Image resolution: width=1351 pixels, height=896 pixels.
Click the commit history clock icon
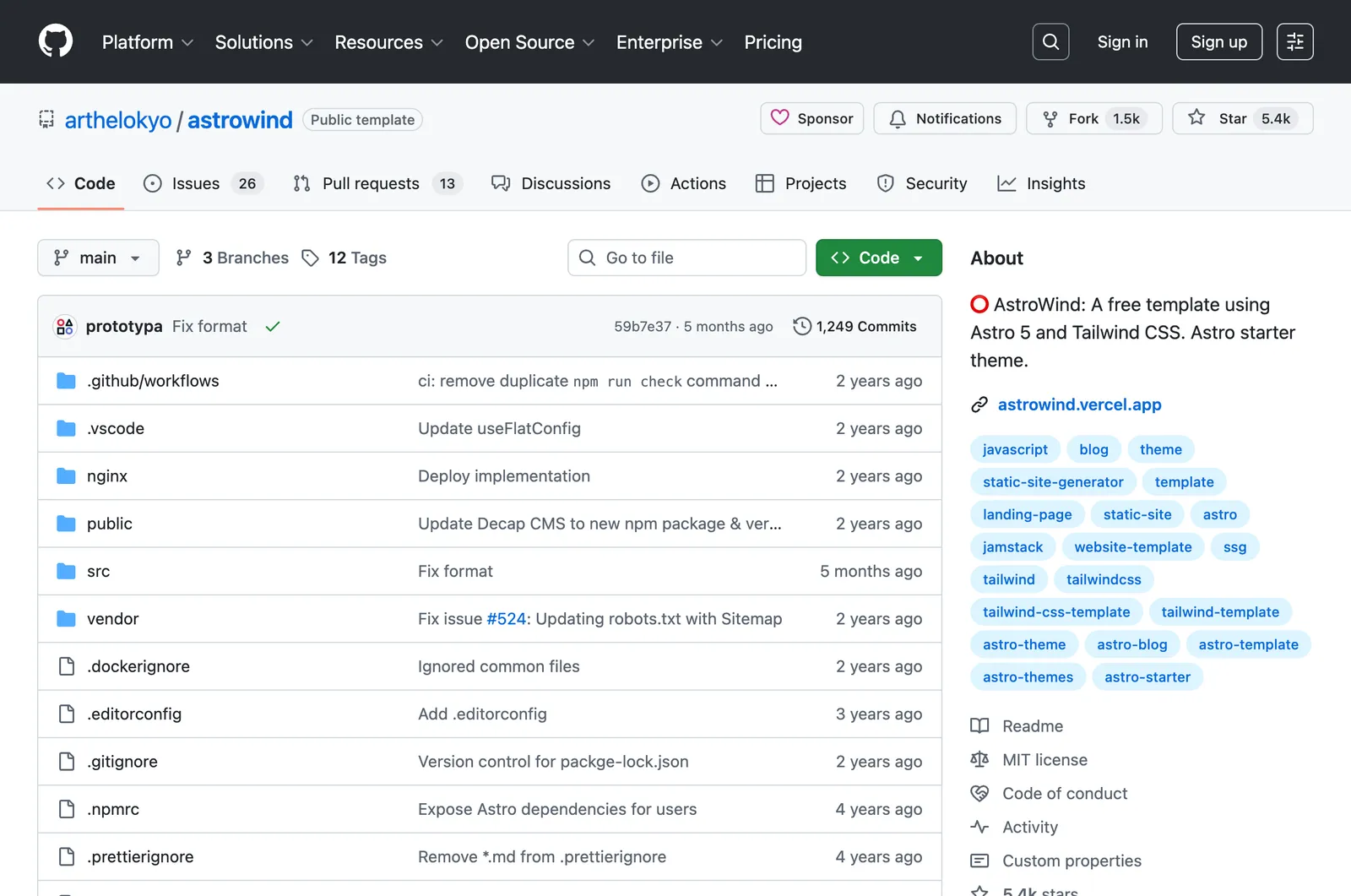pyautogui.click(x=802, y=326)
